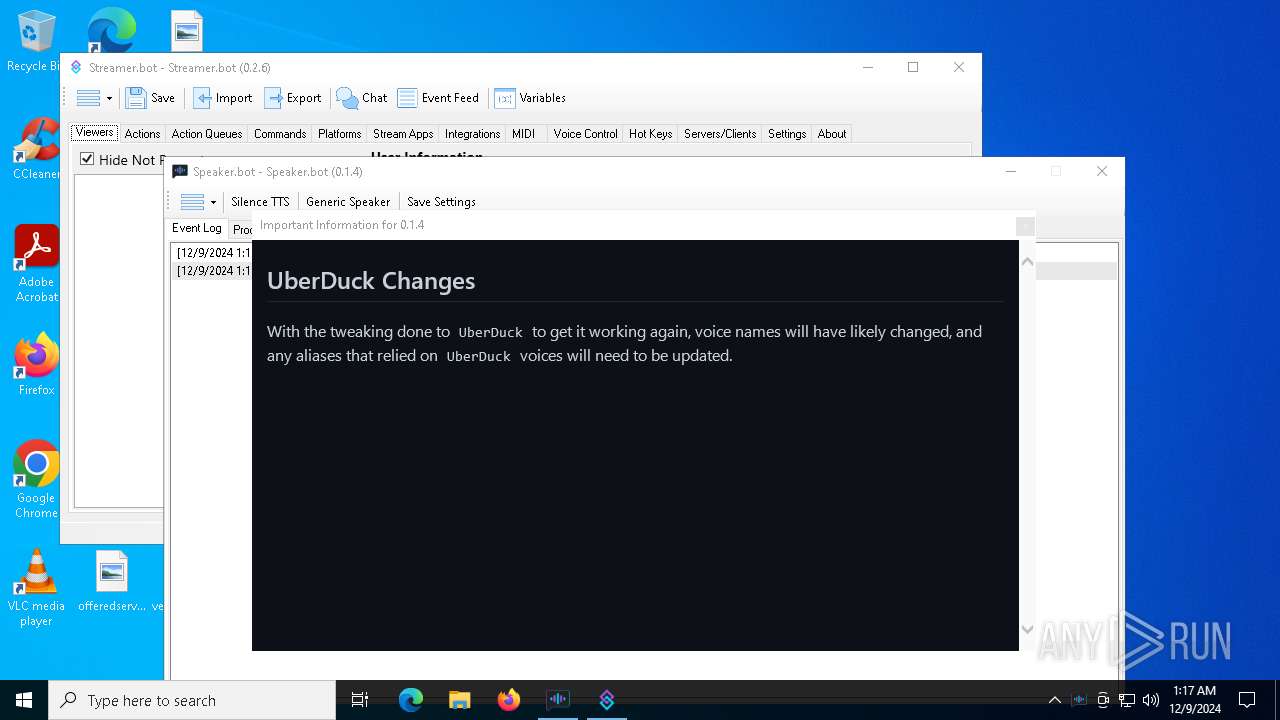
Task: Open the Commands tab
Action: (x=280, y=134)
